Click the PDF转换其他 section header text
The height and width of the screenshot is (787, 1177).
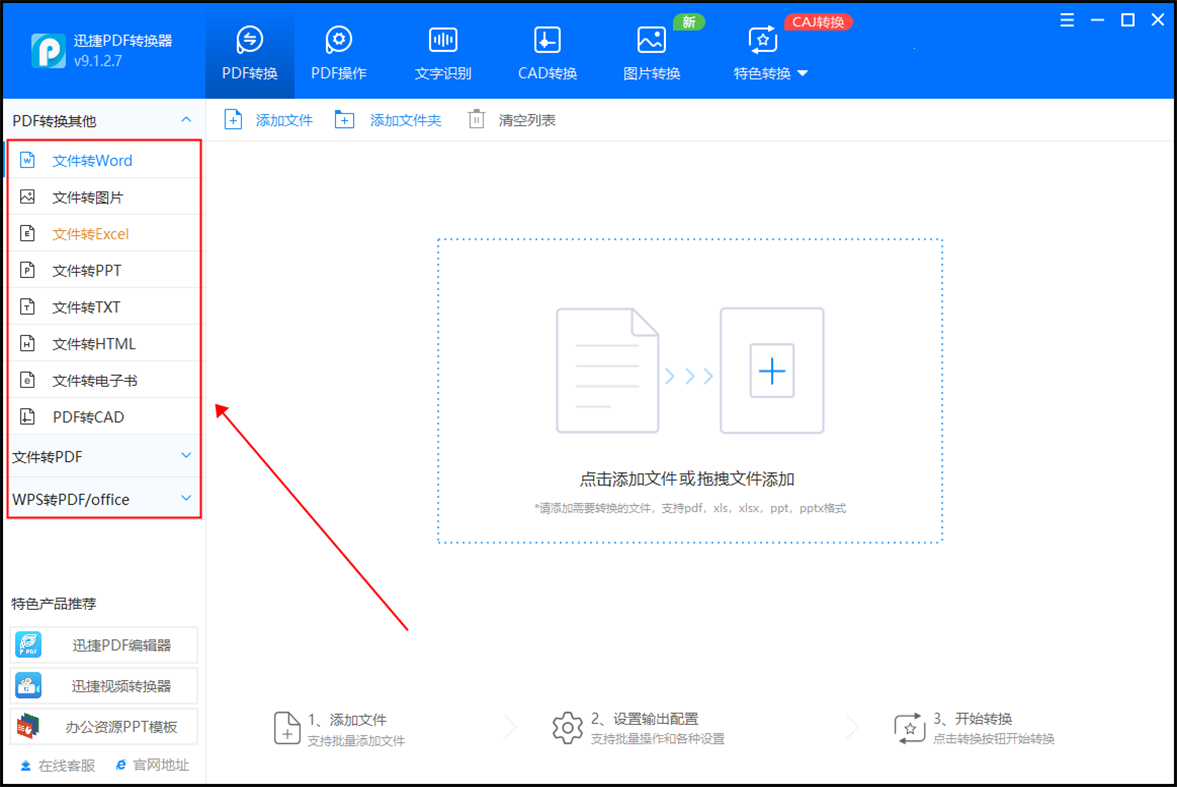54,121
